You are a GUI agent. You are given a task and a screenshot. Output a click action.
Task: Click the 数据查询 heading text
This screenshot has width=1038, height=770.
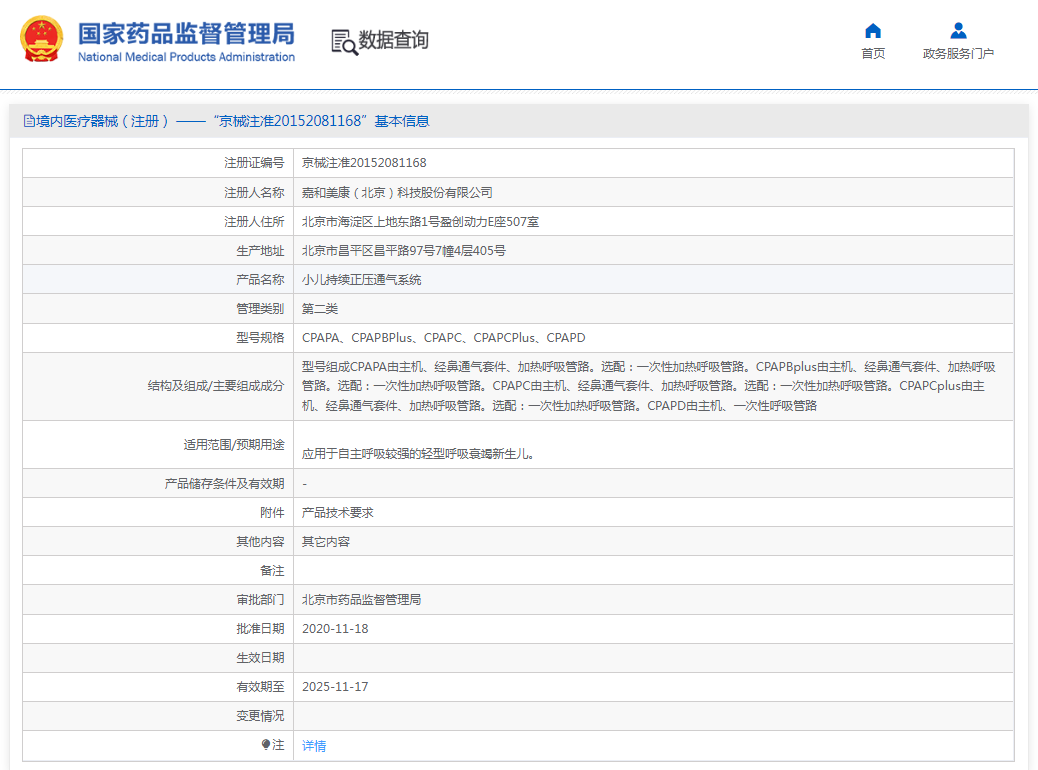click(394, 40)
